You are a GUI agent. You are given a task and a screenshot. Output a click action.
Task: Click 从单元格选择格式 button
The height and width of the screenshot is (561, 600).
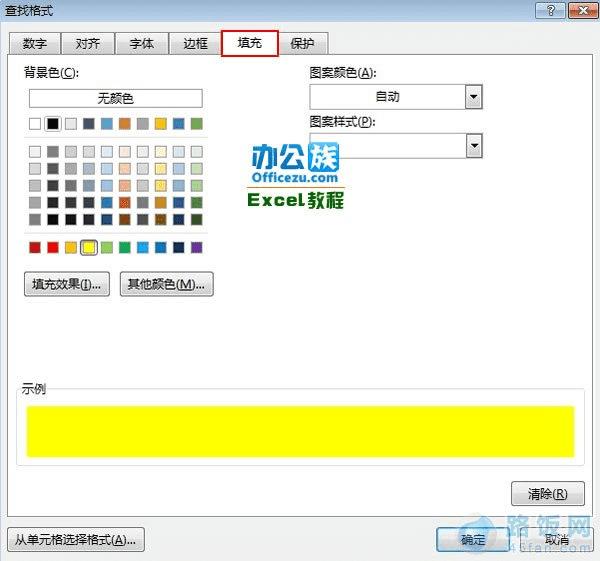[76, 540]
